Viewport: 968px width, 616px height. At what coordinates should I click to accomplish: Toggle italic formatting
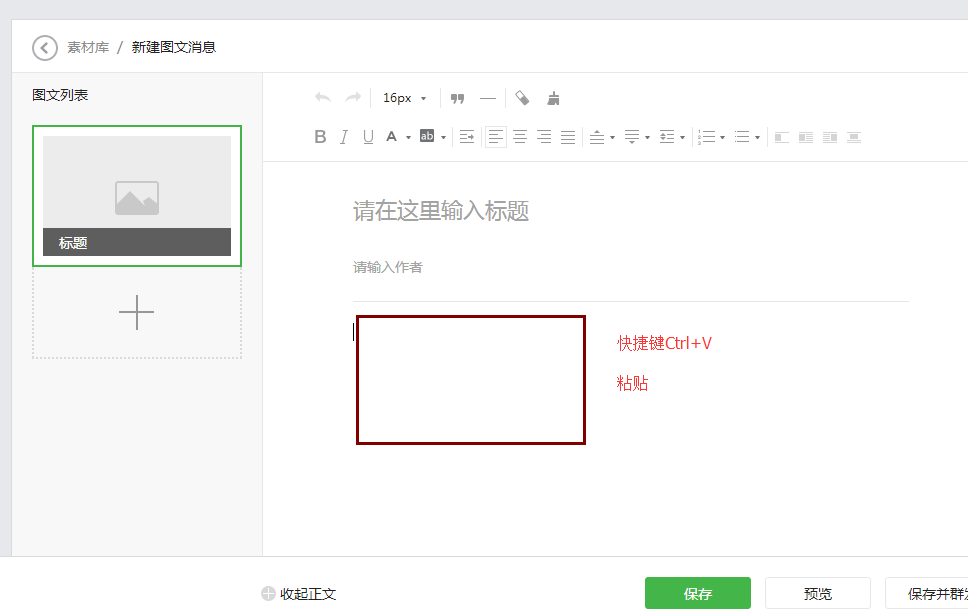343,136
